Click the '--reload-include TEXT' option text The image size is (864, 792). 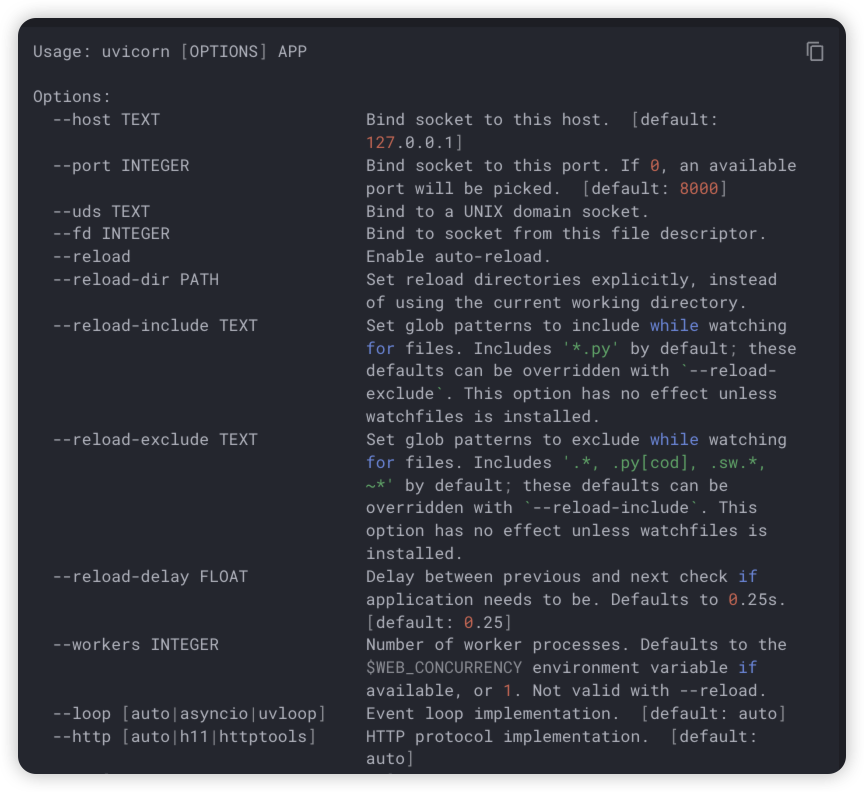click(x=155, y=325)
